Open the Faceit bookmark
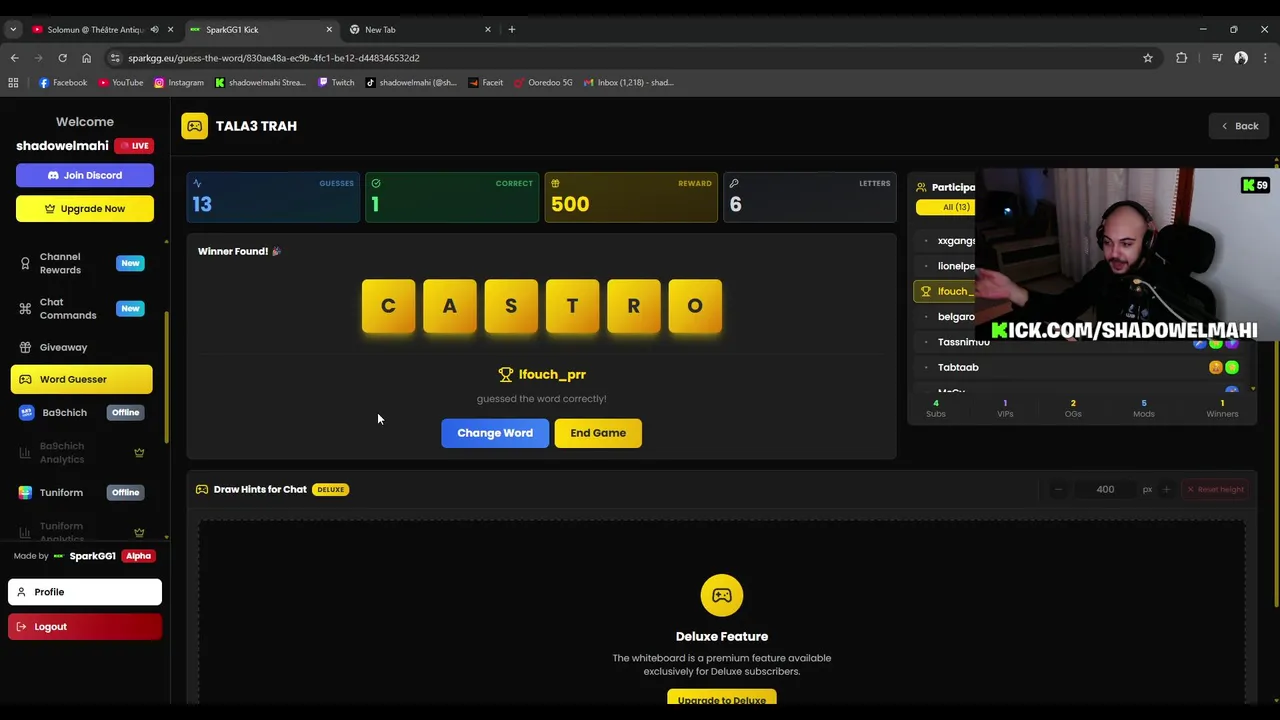Screen dimensions: 1280x720 (x=485, y=83)
